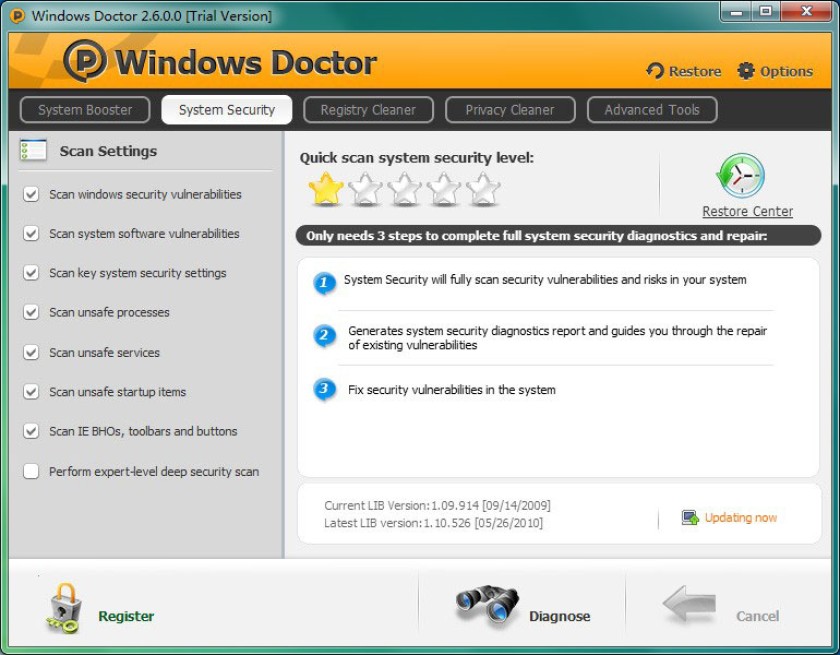Disable Scan windows security vulnerabilities checkbox
Image resolution: width=840 pixels, height=655 pixels.
click(x=31, y=194)
